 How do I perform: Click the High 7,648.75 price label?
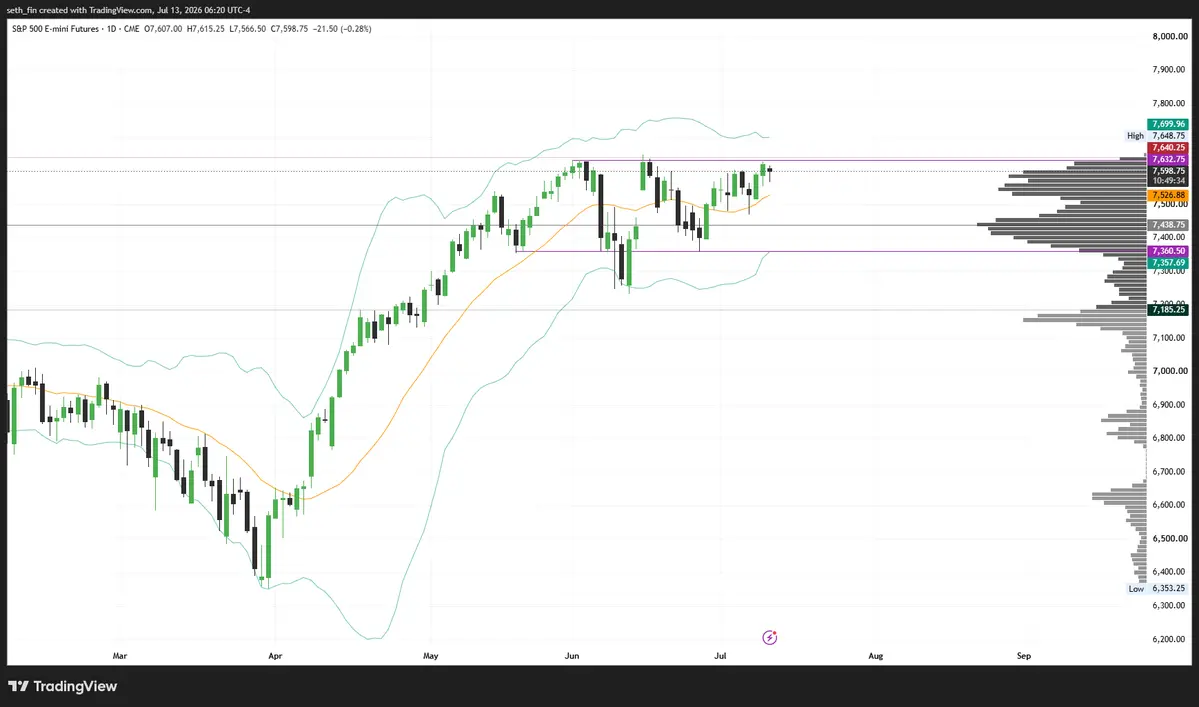1157,136
